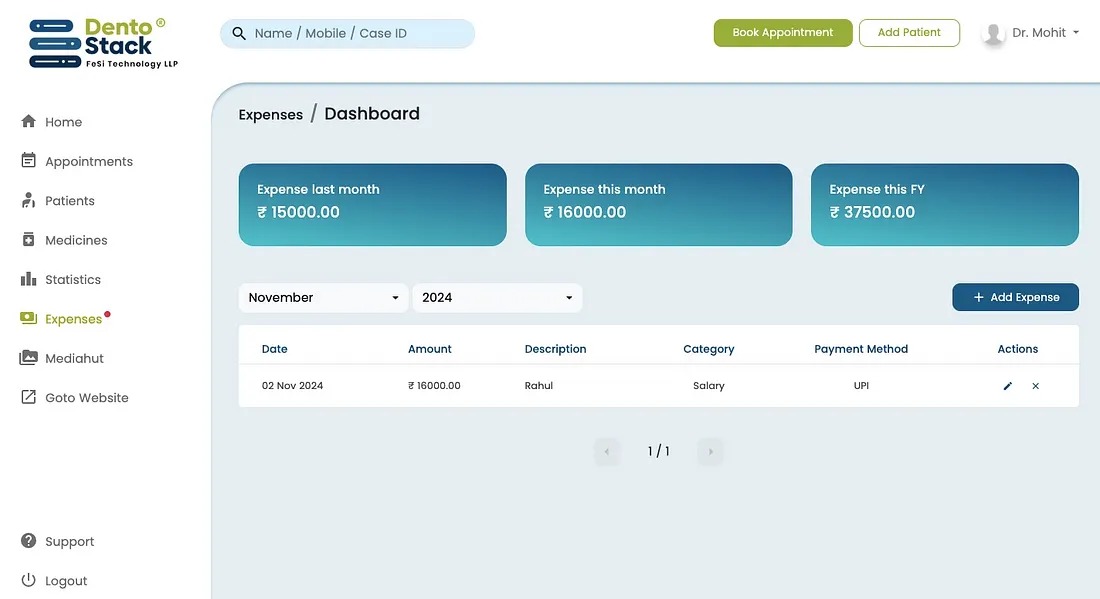The height and width of the screenshot is (599, 1100).
Task: Select the Medicines kit icon
Action: [29, 240]
